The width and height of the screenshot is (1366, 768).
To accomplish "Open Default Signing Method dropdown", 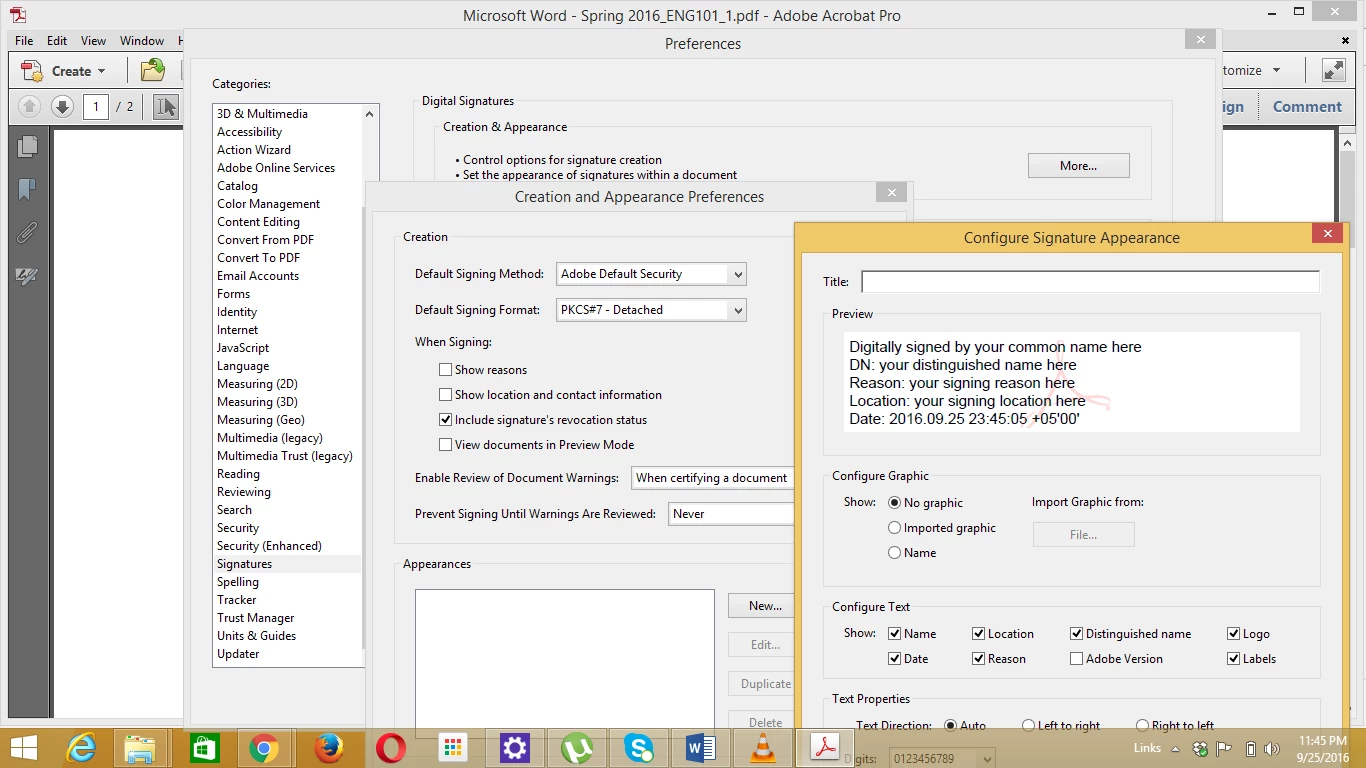I will point(651,274).
